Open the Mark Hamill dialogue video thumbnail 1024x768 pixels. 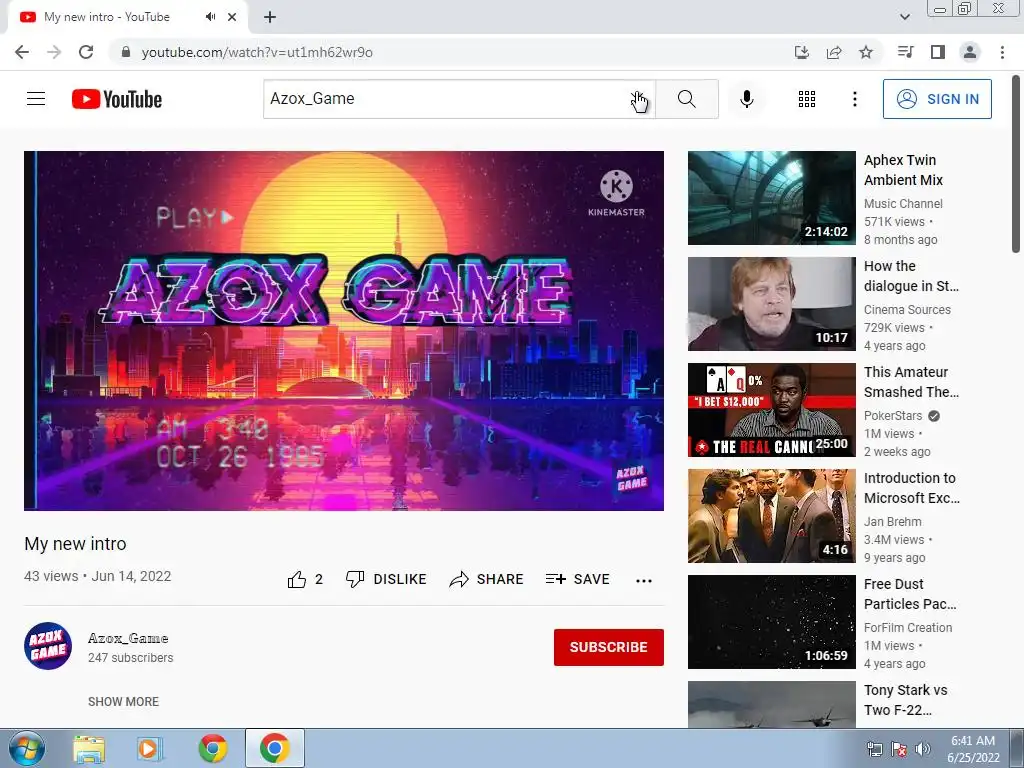click(771, 304)
